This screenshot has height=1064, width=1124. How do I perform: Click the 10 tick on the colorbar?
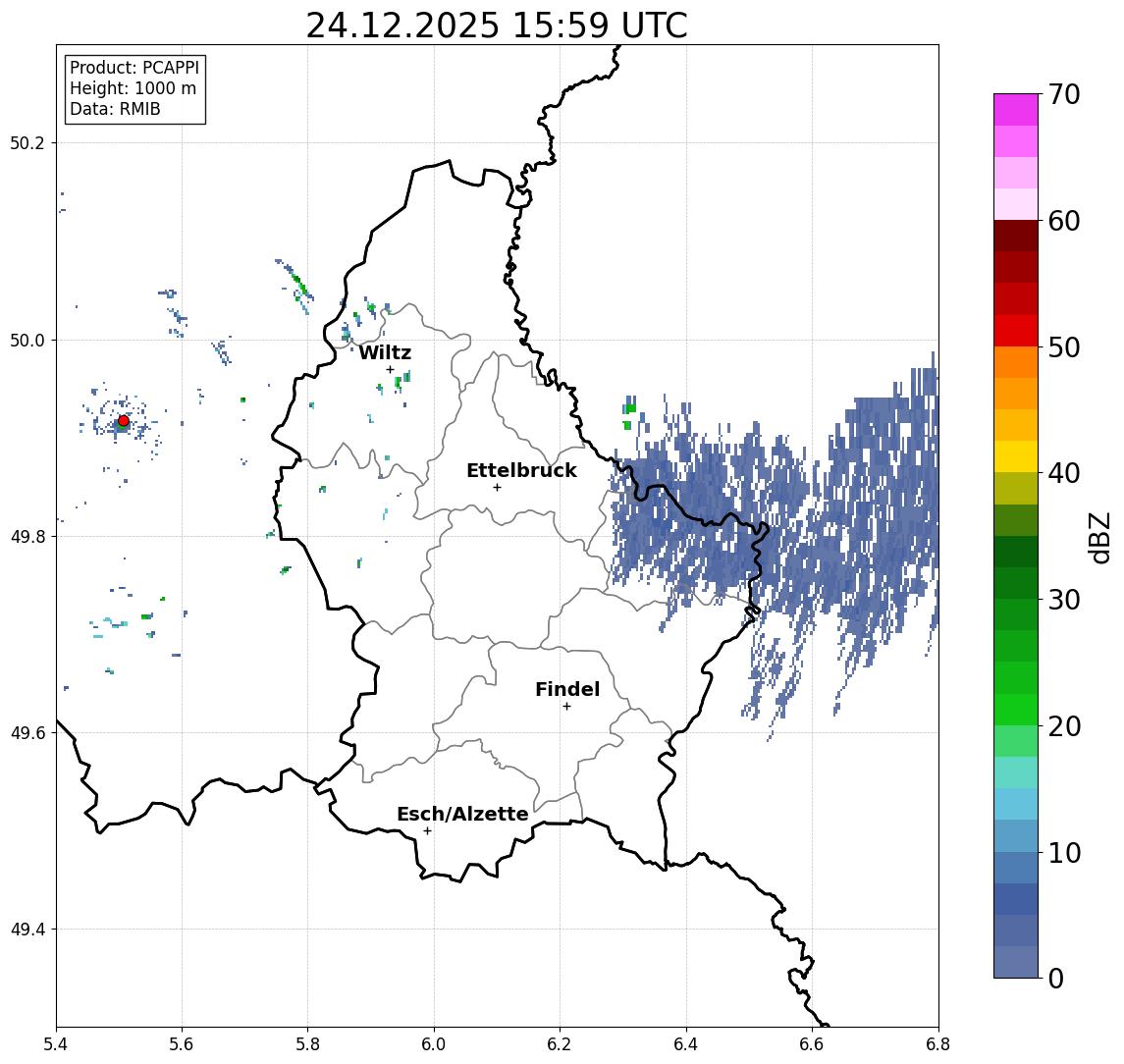(x=1064, y=852)
